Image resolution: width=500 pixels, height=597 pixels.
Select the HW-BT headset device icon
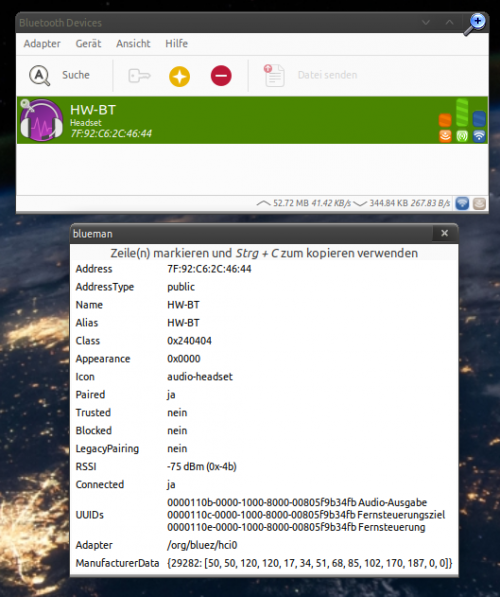tap(41, 120)
